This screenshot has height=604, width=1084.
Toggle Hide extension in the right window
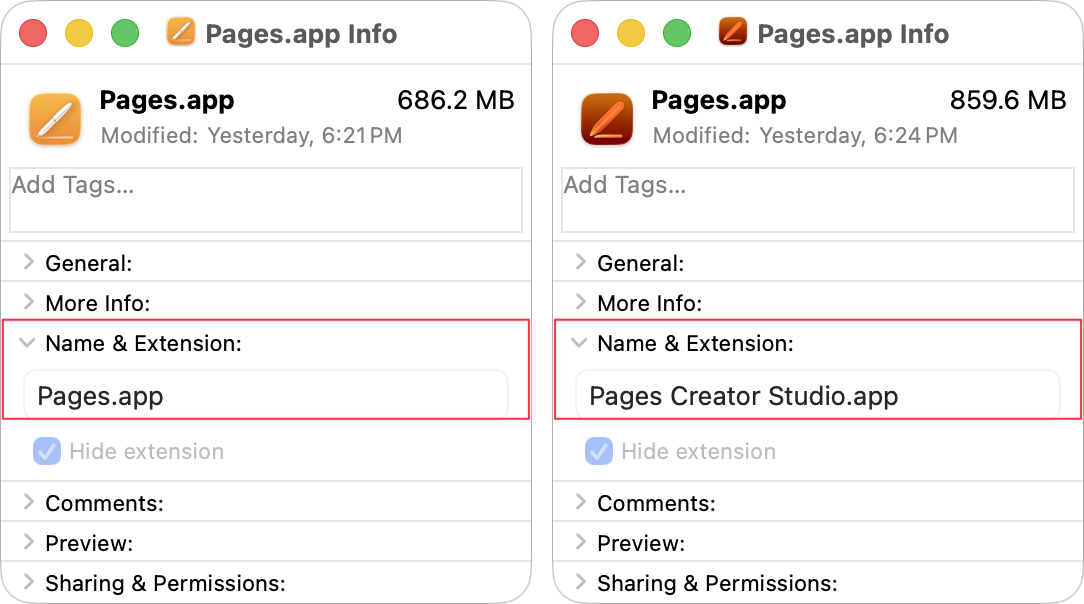click(x=599, y=451)
